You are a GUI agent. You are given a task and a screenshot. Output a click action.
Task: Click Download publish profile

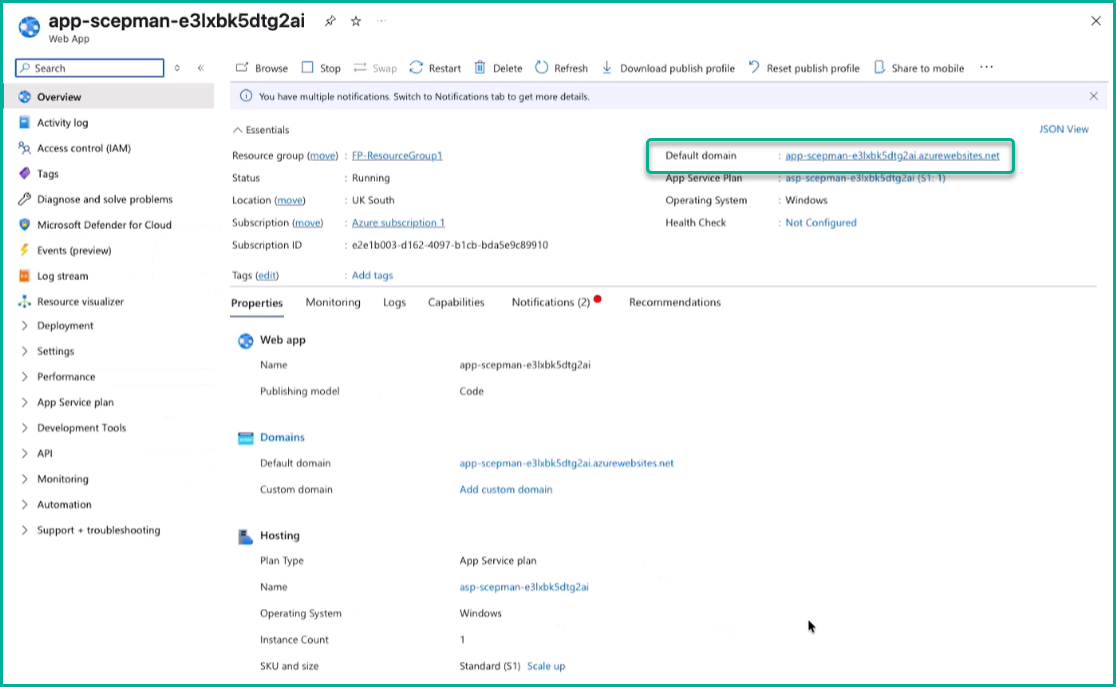pos(668,68)
